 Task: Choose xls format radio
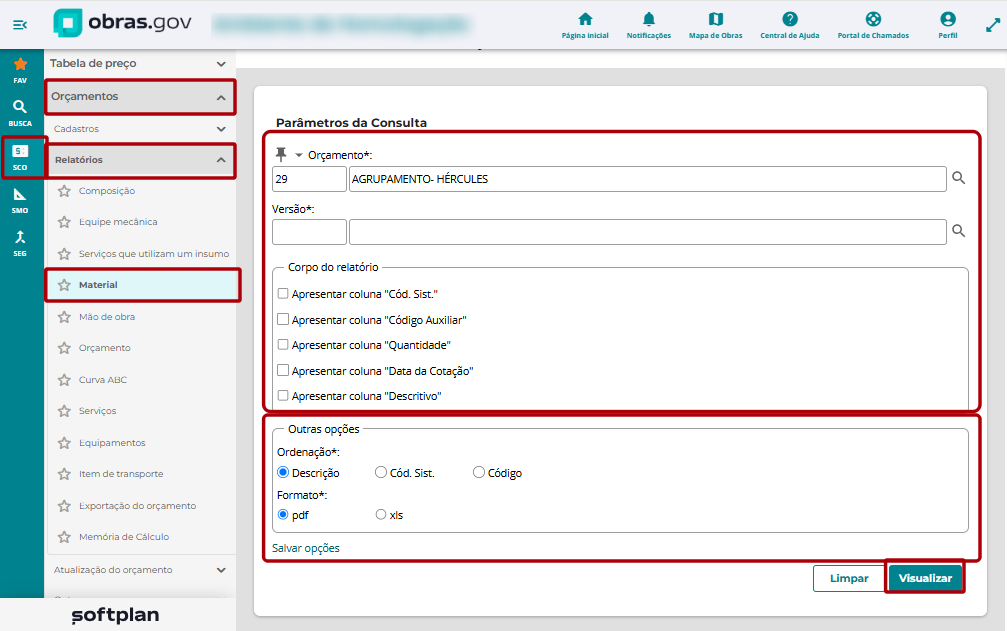point(381,514)
